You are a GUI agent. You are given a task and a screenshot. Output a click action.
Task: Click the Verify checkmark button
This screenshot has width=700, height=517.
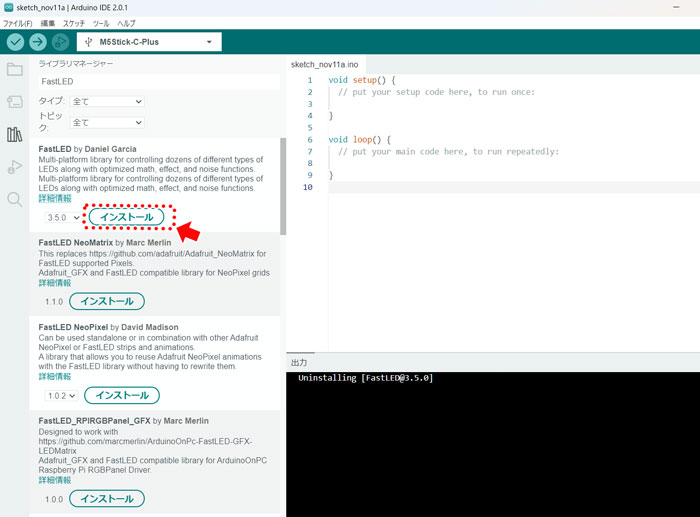[x=15, y=42]
